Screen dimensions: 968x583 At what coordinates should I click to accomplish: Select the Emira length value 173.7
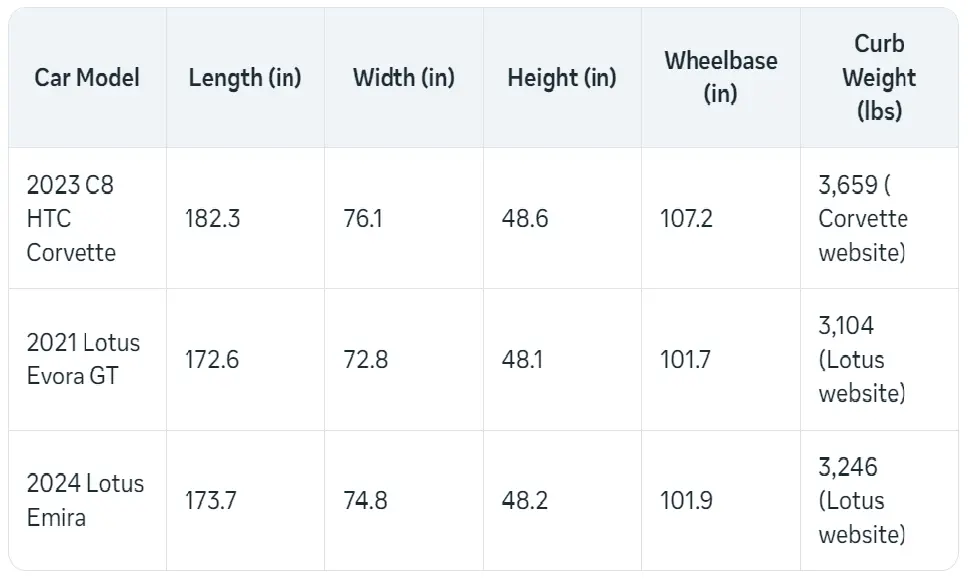211,500
